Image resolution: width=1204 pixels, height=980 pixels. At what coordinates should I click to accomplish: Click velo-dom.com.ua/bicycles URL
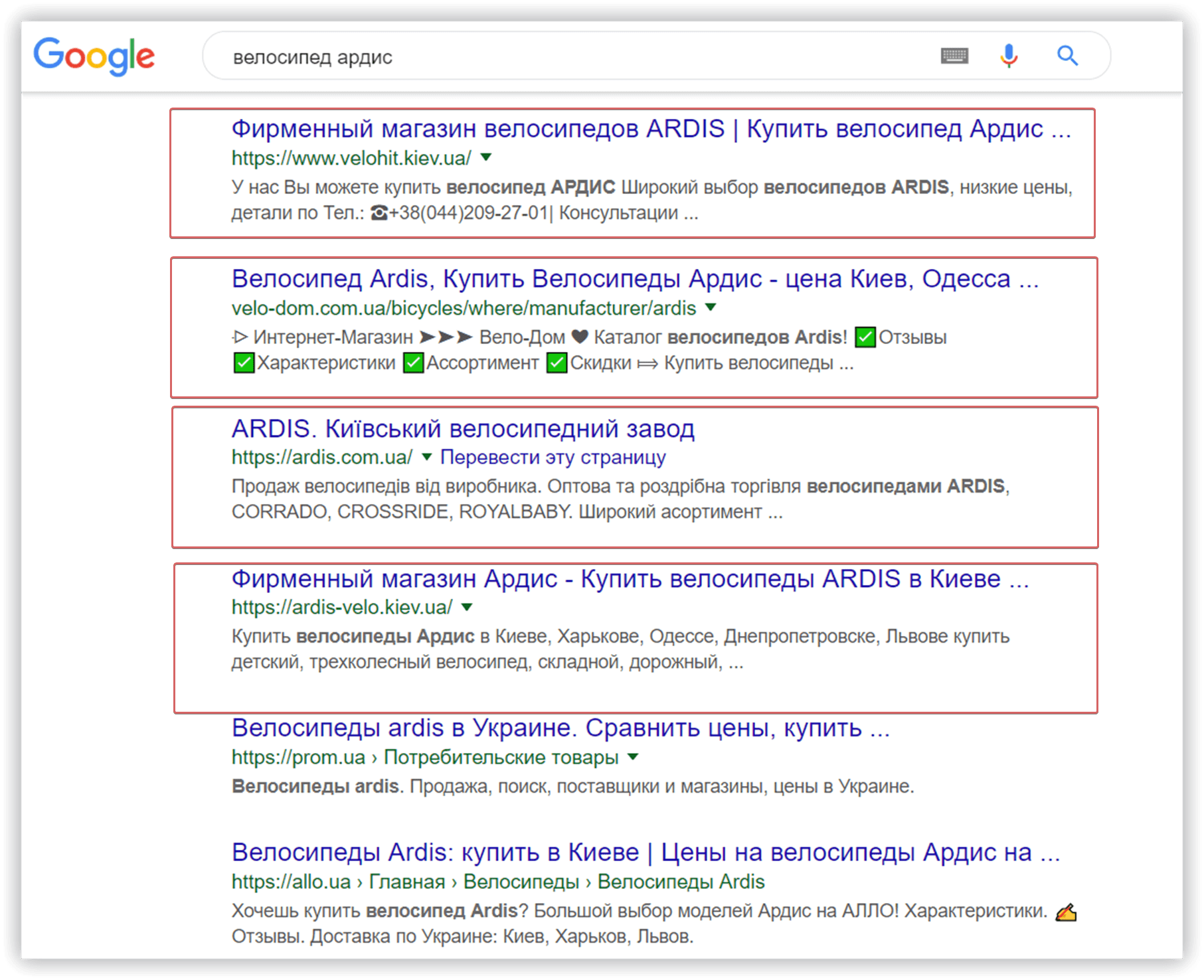coord(464,308)
